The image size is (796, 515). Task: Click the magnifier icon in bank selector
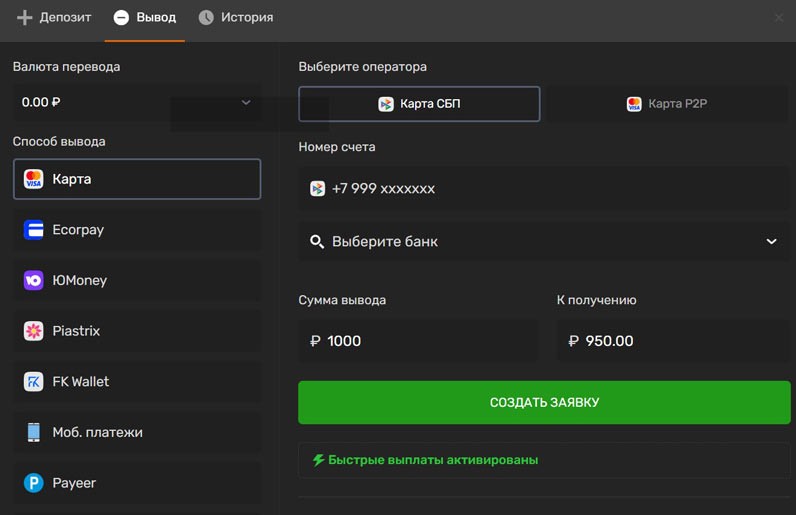pyautogui.click(x=317, y=242)
